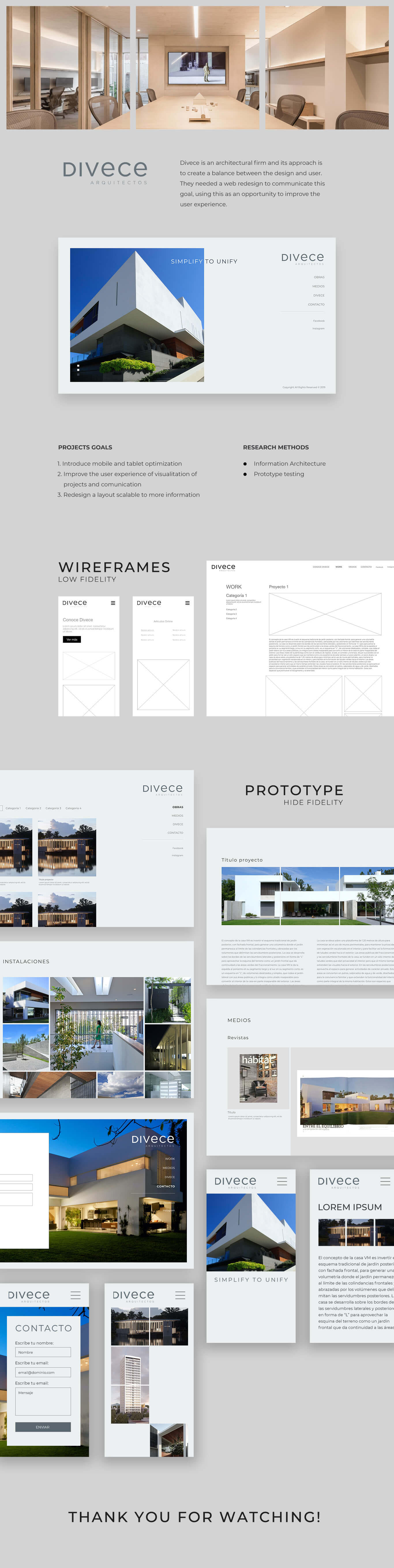394x1568 pixels.
Task: Open hamburger menu on mobile Lorem Ipsum screen
Action: click(385, 1181)
